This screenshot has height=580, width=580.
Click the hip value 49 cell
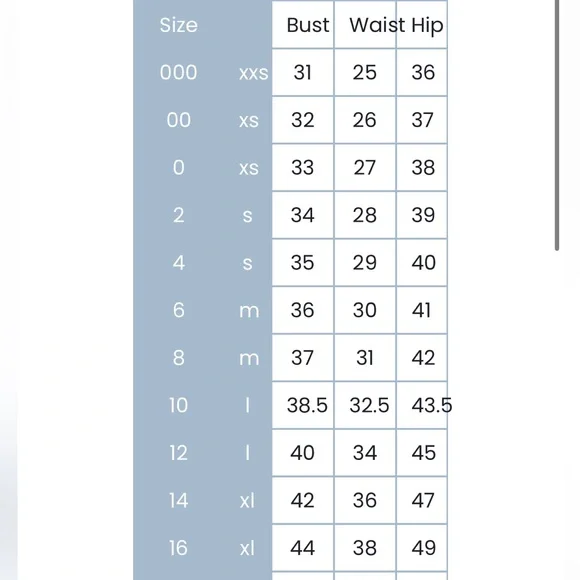(x=422, y=548)
